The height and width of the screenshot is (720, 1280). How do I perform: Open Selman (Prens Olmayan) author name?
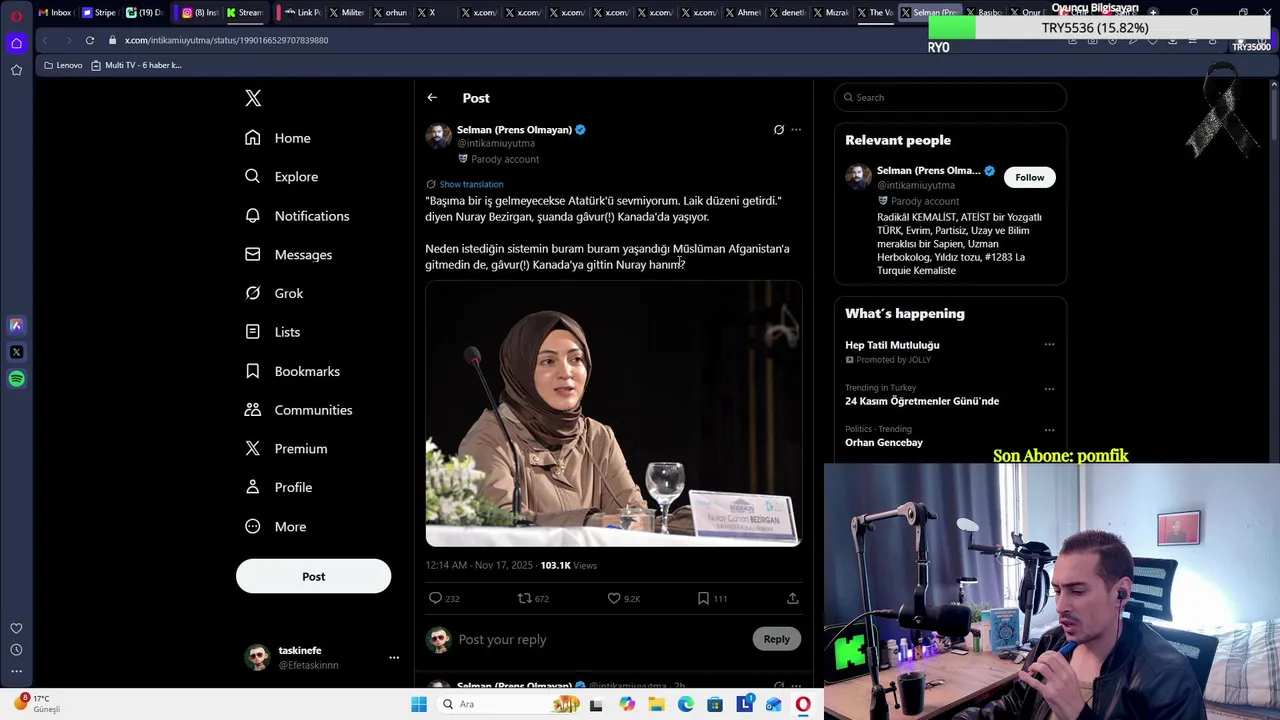pyautogui.click(x=514, y=130)
